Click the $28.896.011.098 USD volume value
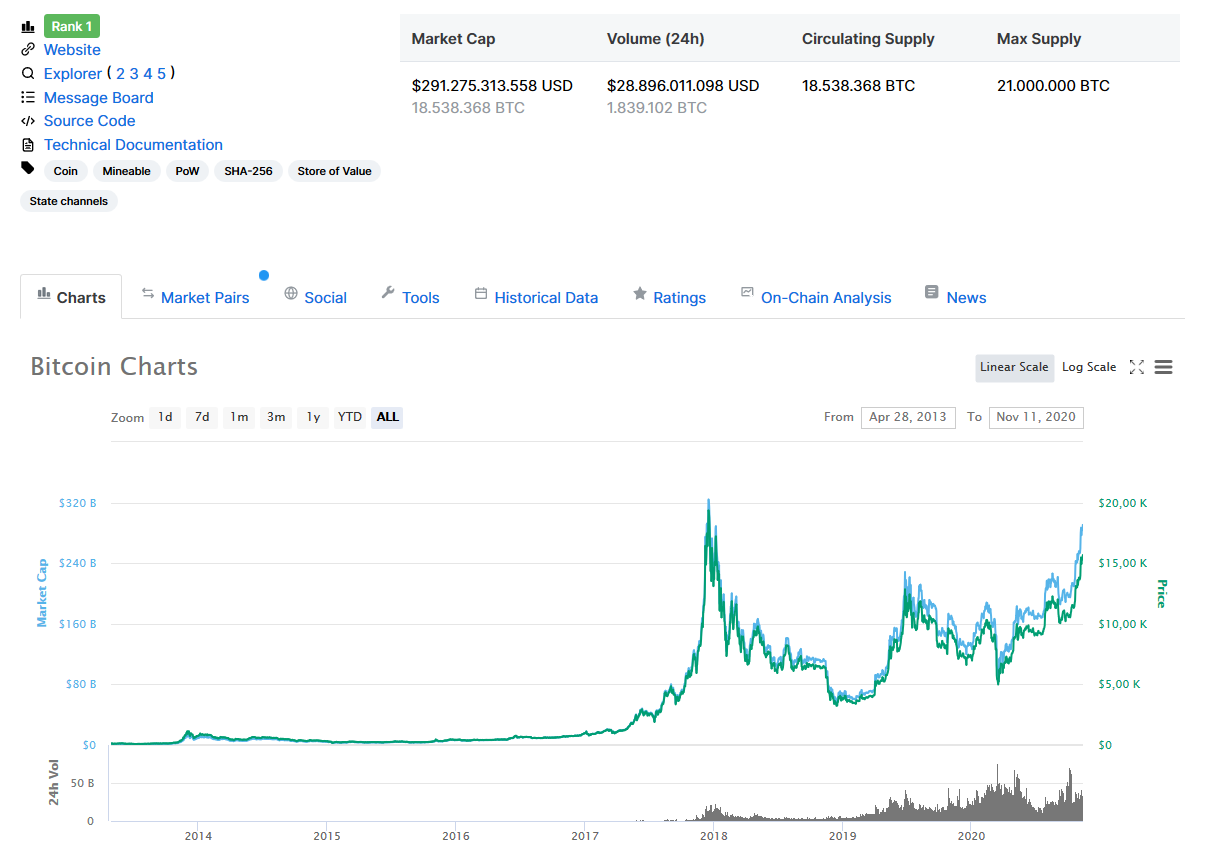Image resolution: width=1218 pixels, height=855 pixels. (683, 86)
